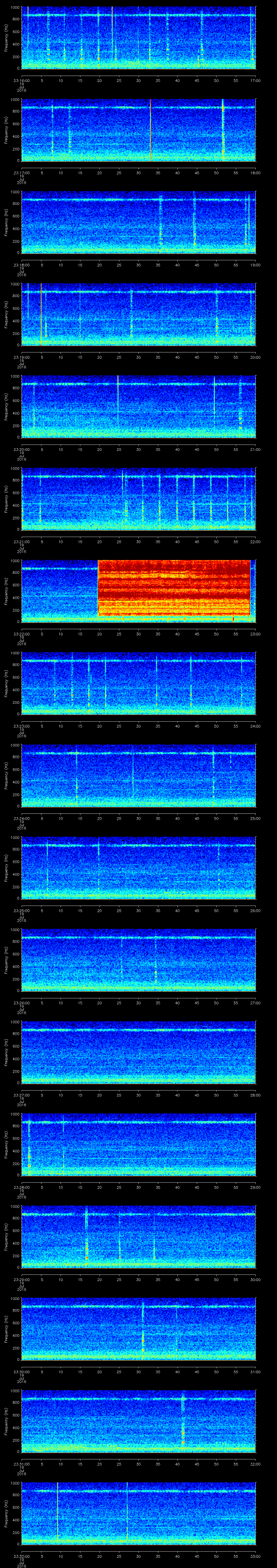Click the 20:00 end time label
The image size is (277, 1568).
pyautogui.click(x=255, y=357)
